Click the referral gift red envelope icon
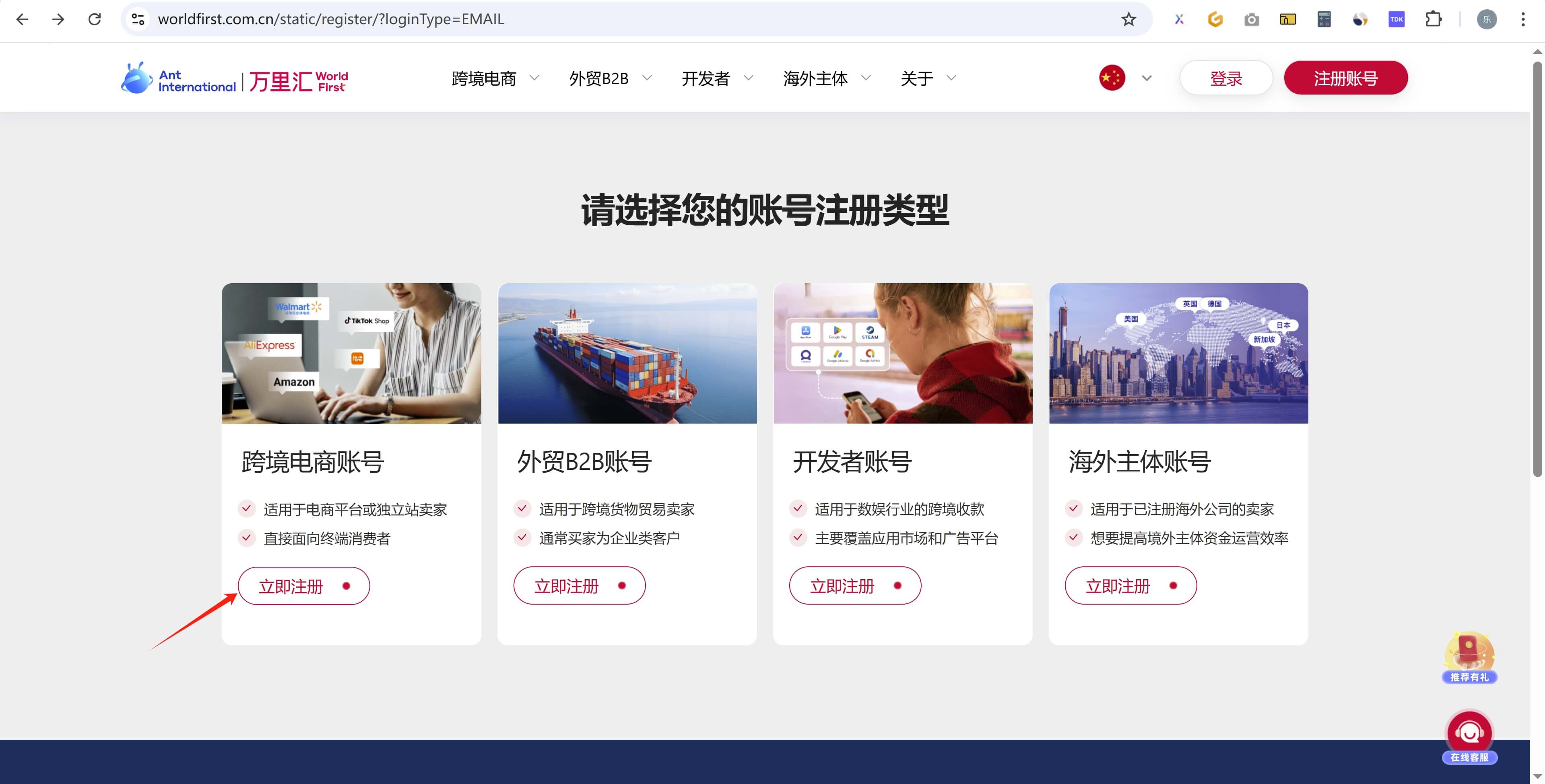This screenshot has width=1545, height=784. point(1469,658)
